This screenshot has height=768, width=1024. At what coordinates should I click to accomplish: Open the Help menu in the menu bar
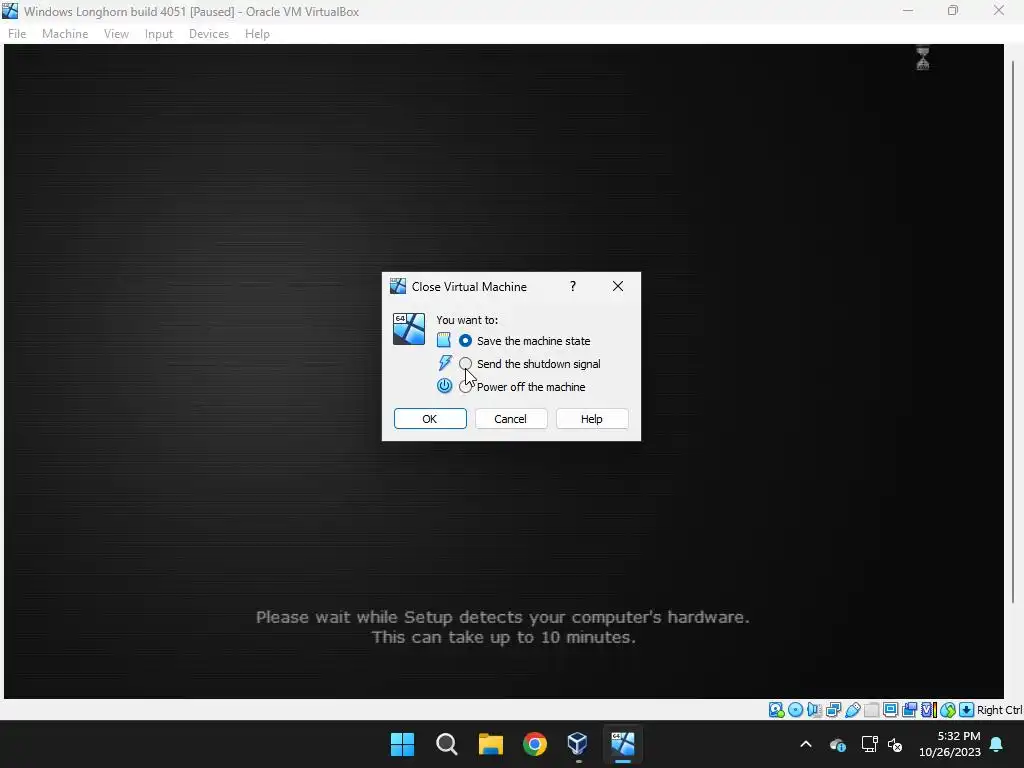(257, 34)
